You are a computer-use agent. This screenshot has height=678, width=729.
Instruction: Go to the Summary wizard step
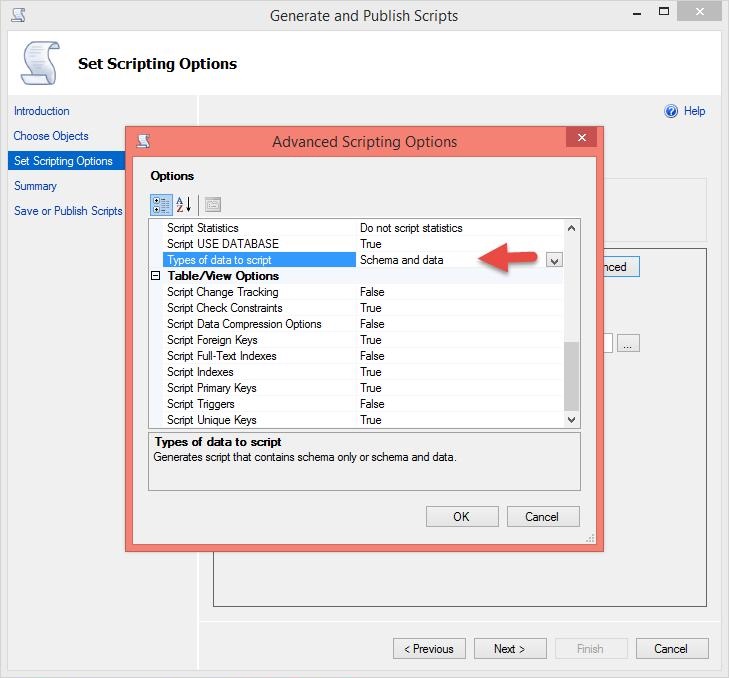35,186
